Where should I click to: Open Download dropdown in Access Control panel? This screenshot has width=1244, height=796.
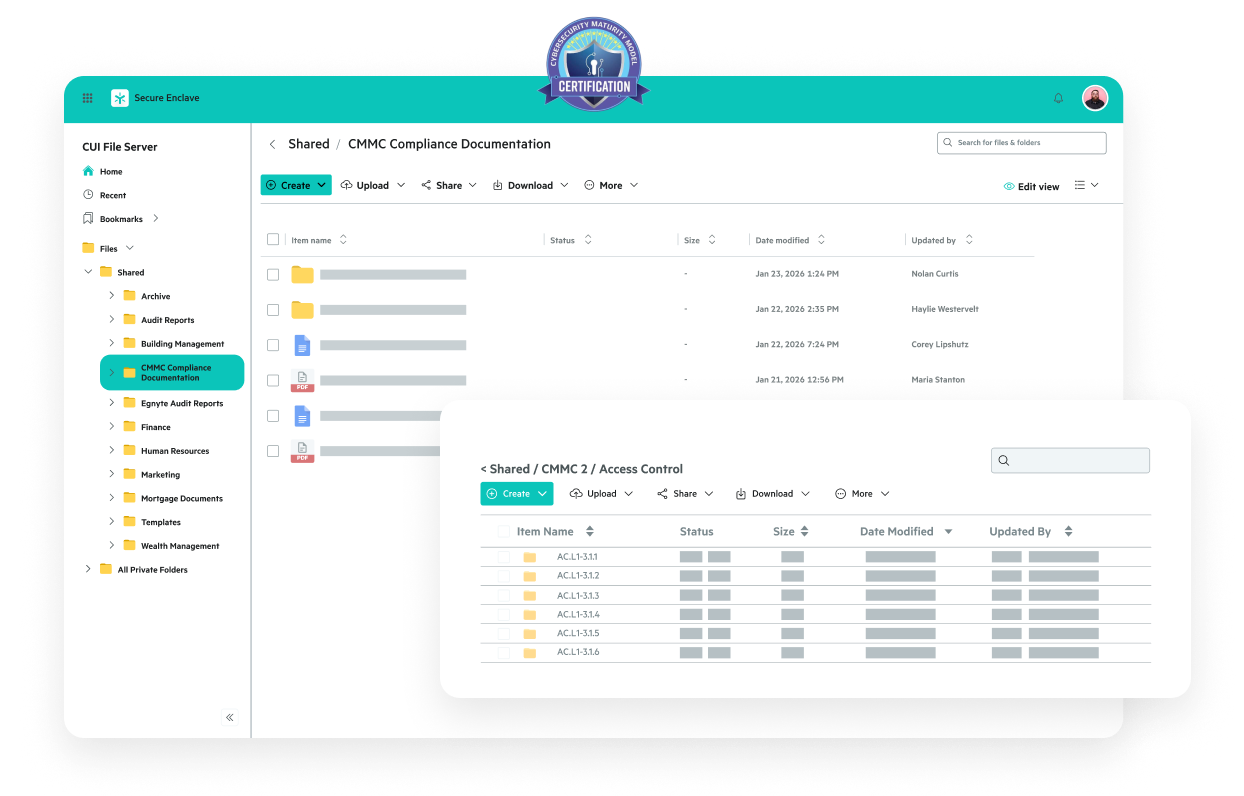(773, 493)
